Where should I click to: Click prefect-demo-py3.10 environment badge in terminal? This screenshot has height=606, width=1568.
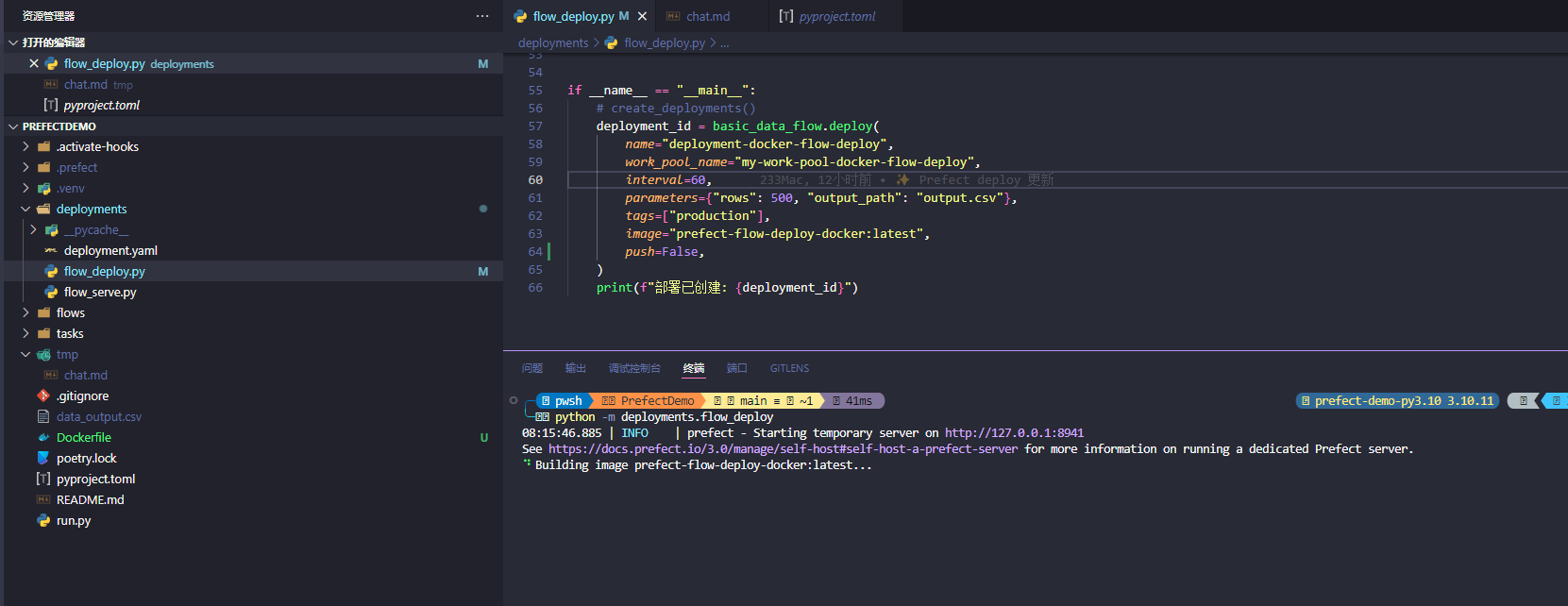pos(1397,400)
